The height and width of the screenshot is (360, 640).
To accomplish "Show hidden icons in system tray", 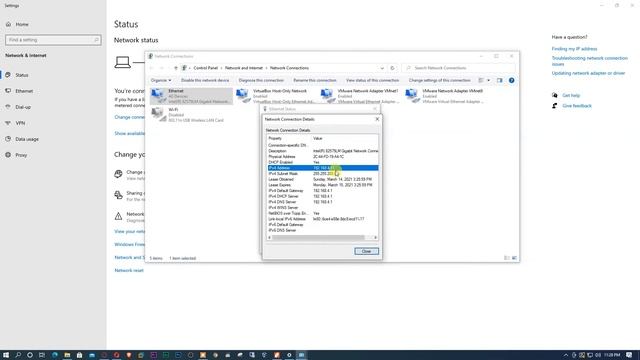I will click(566, 355).
